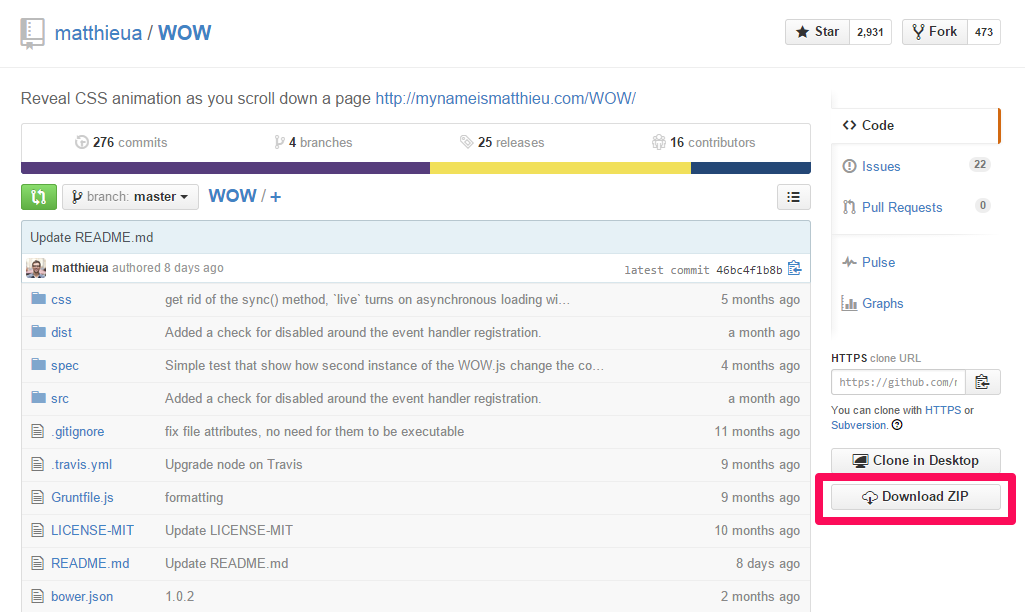The width and height of the screenshot is (1025, 612).
Task: Click the purple language bar segment
Action: pos(226,168)
